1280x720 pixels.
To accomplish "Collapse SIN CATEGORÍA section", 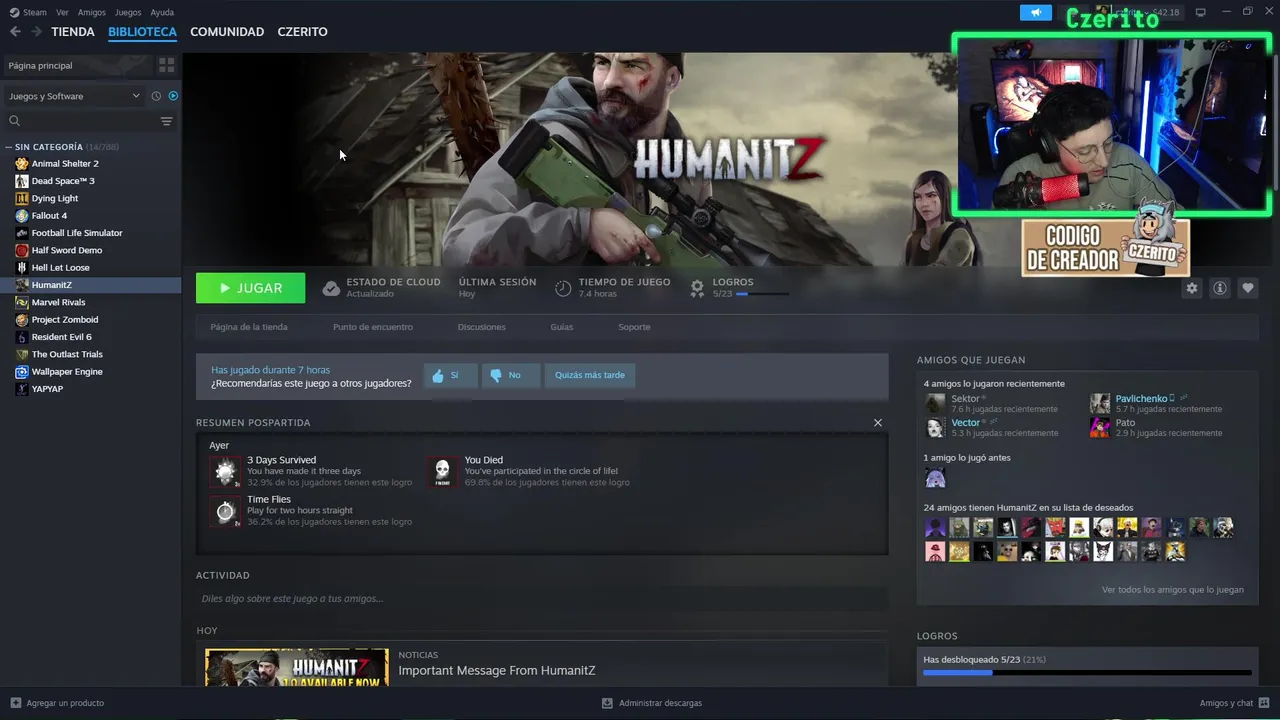I will click(9, 147).
